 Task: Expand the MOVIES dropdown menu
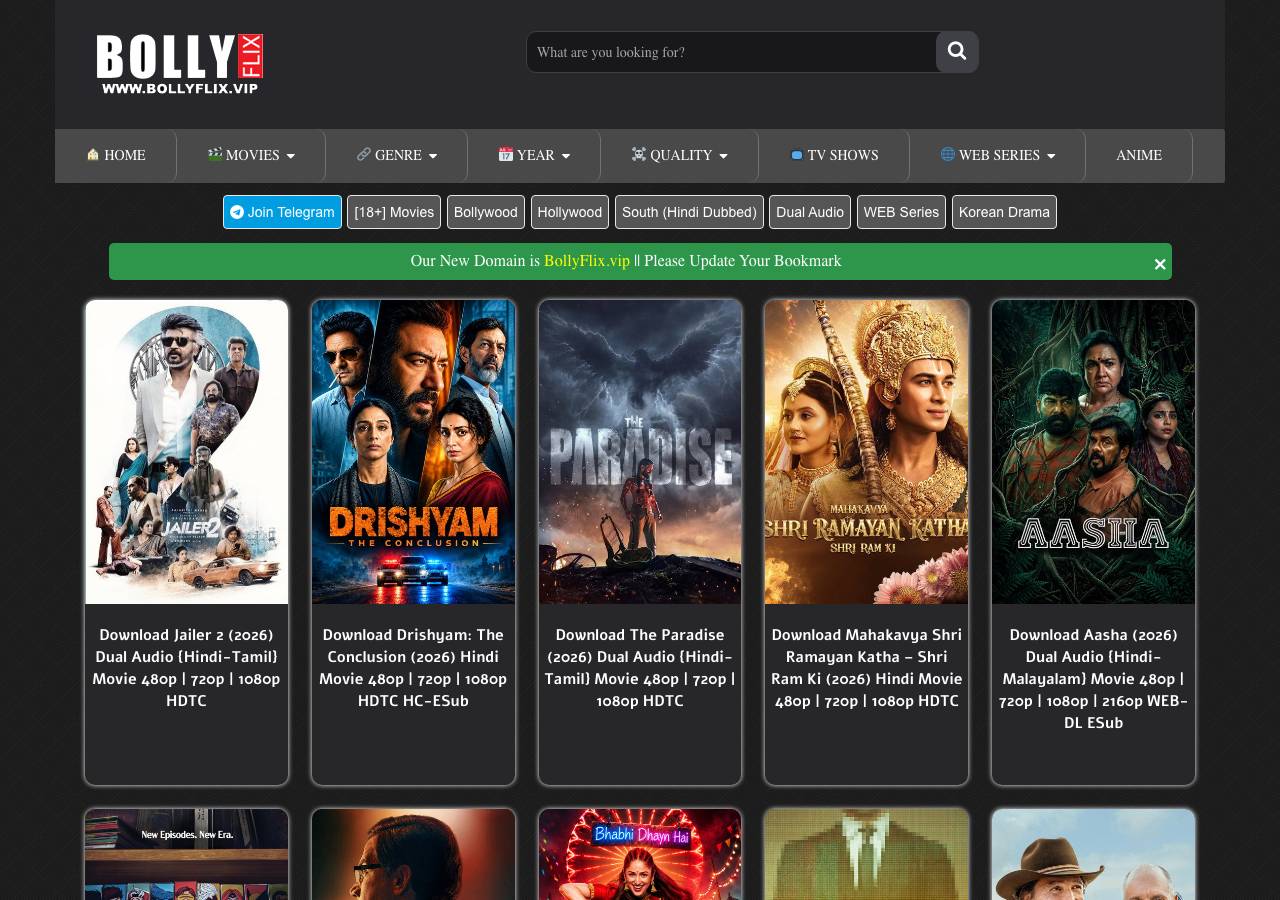click(251, 156)
